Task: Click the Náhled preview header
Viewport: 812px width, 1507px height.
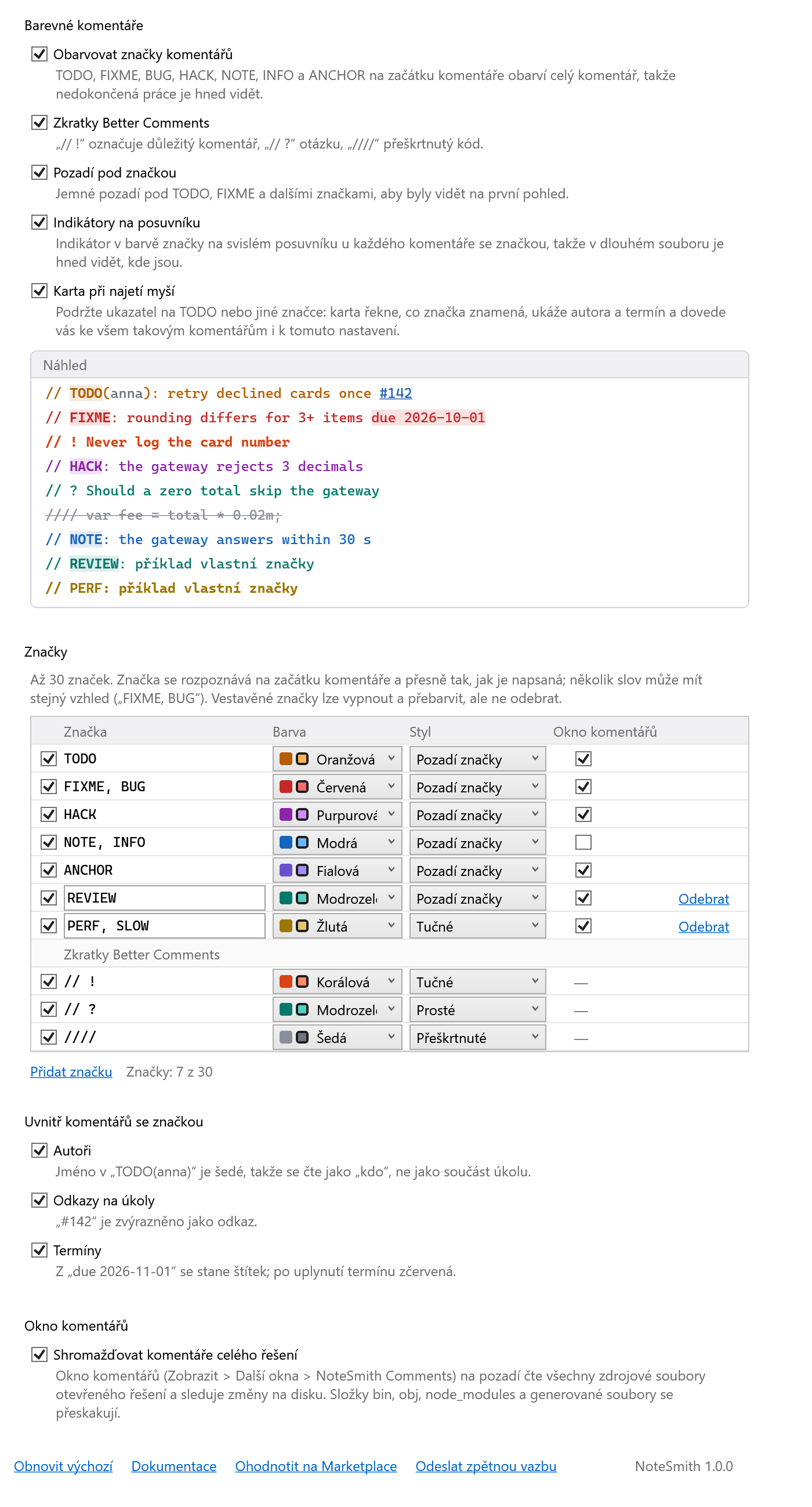Action: (x=390, y=365)
